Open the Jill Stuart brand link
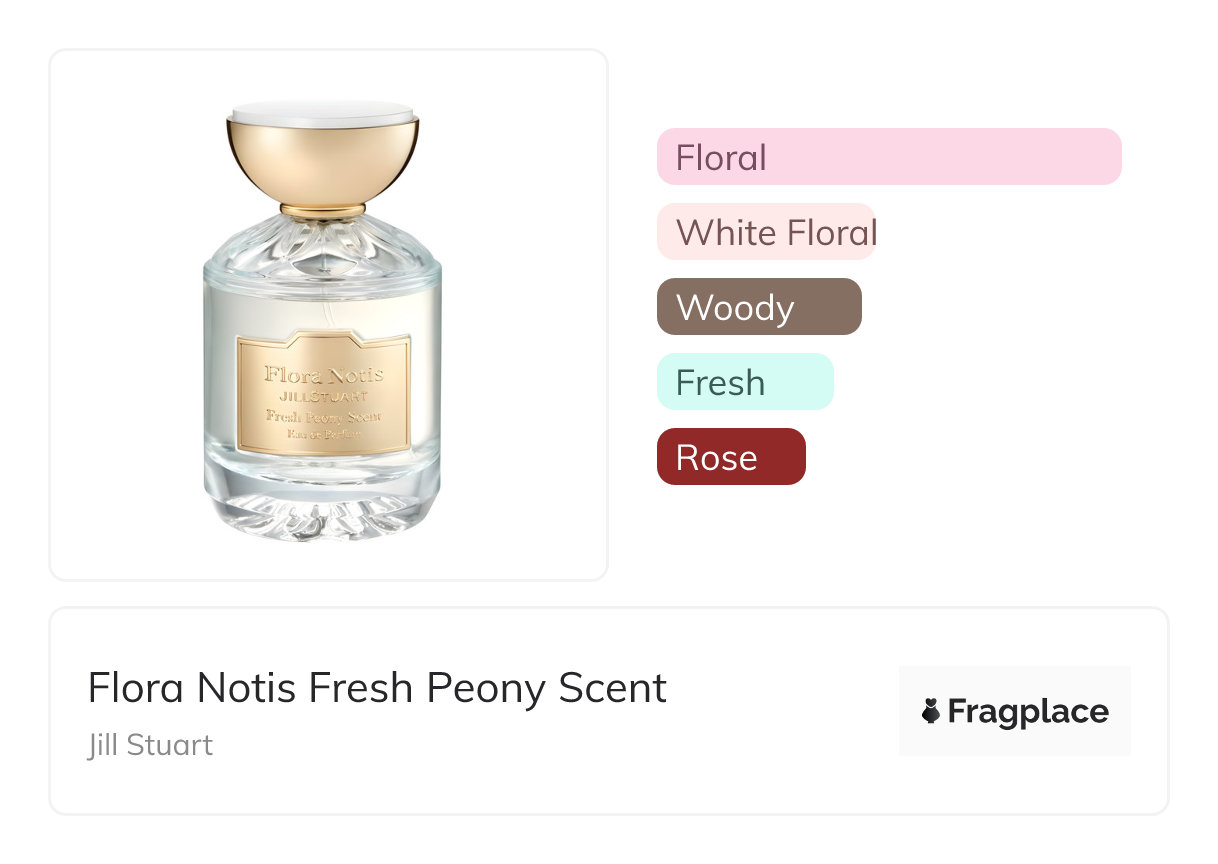Viewport: 1218px width, 864px height. coord(150,745)
